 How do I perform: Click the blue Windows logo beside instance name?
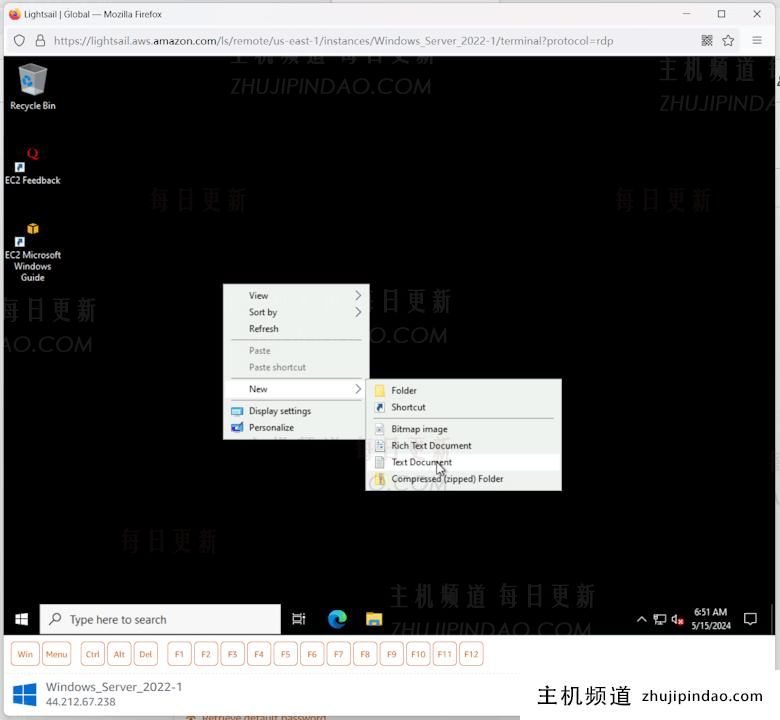pos(24,694)
